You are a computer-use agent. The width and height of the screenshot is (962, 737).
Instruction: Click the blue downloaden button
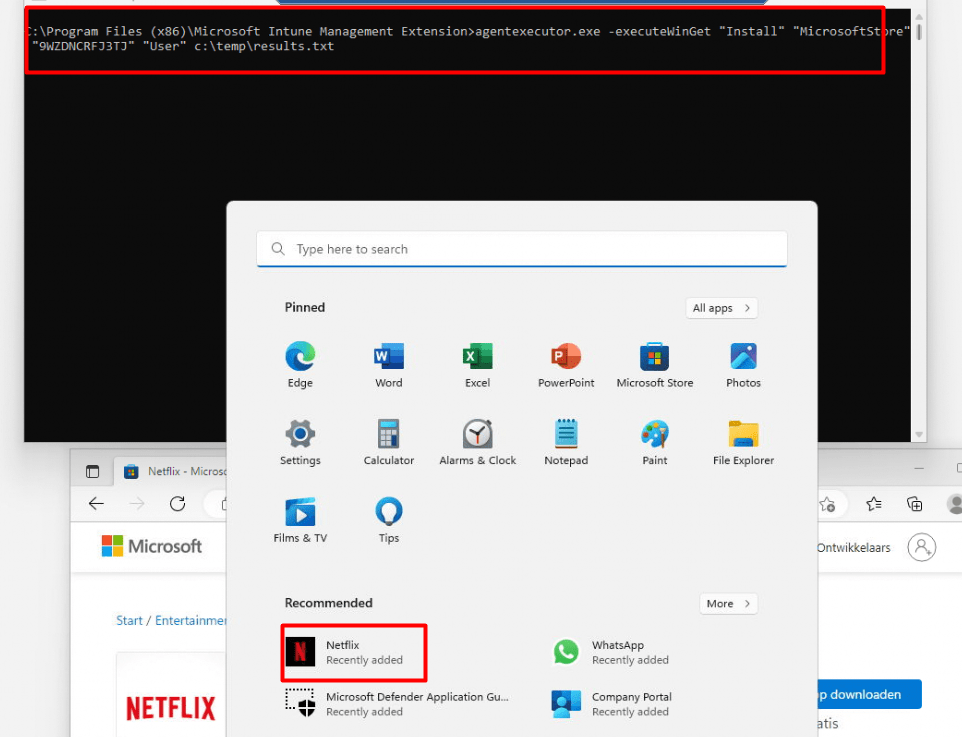tap(870, 694)
